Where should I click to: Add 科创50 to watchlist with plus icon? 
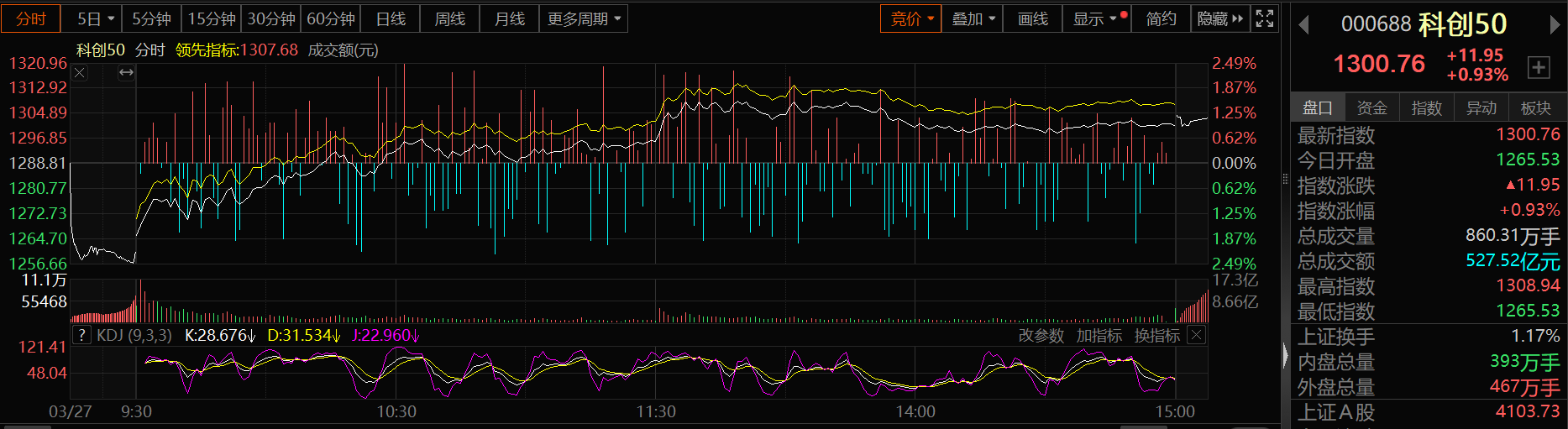pos(1538,67)
